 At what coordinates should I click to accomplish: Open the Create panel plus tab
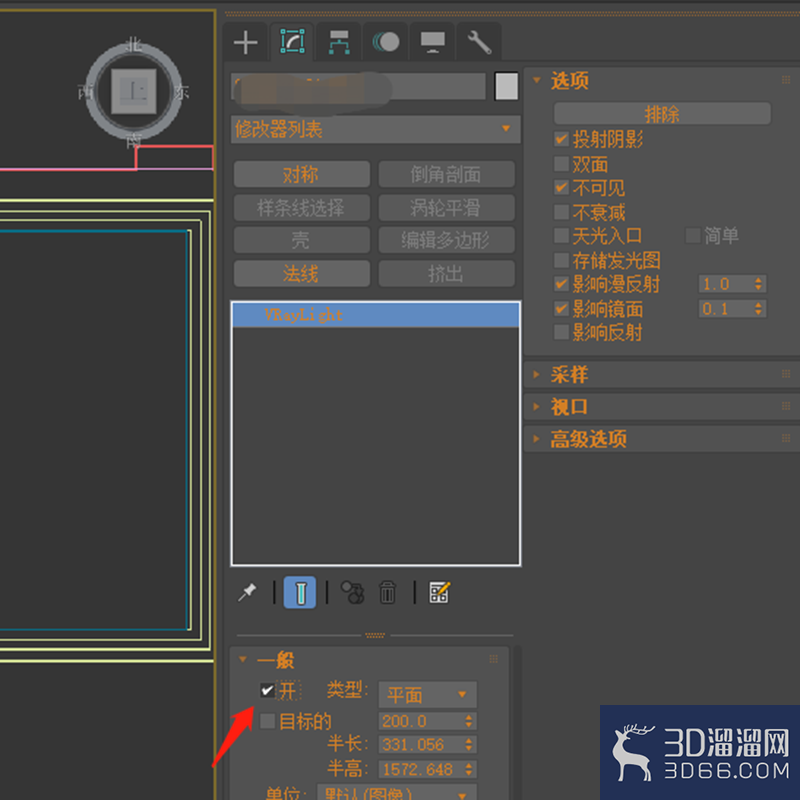(x=245, y=42)
